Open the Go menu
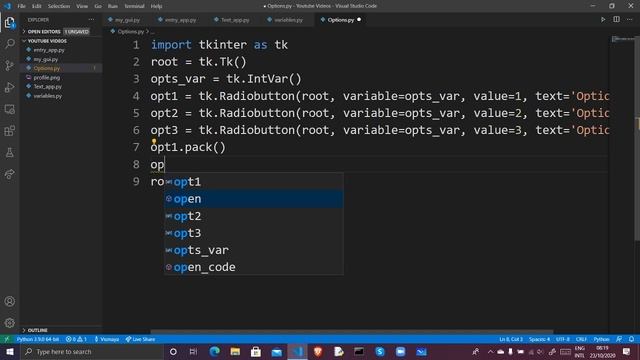640x360 pixels. [98, 6]
